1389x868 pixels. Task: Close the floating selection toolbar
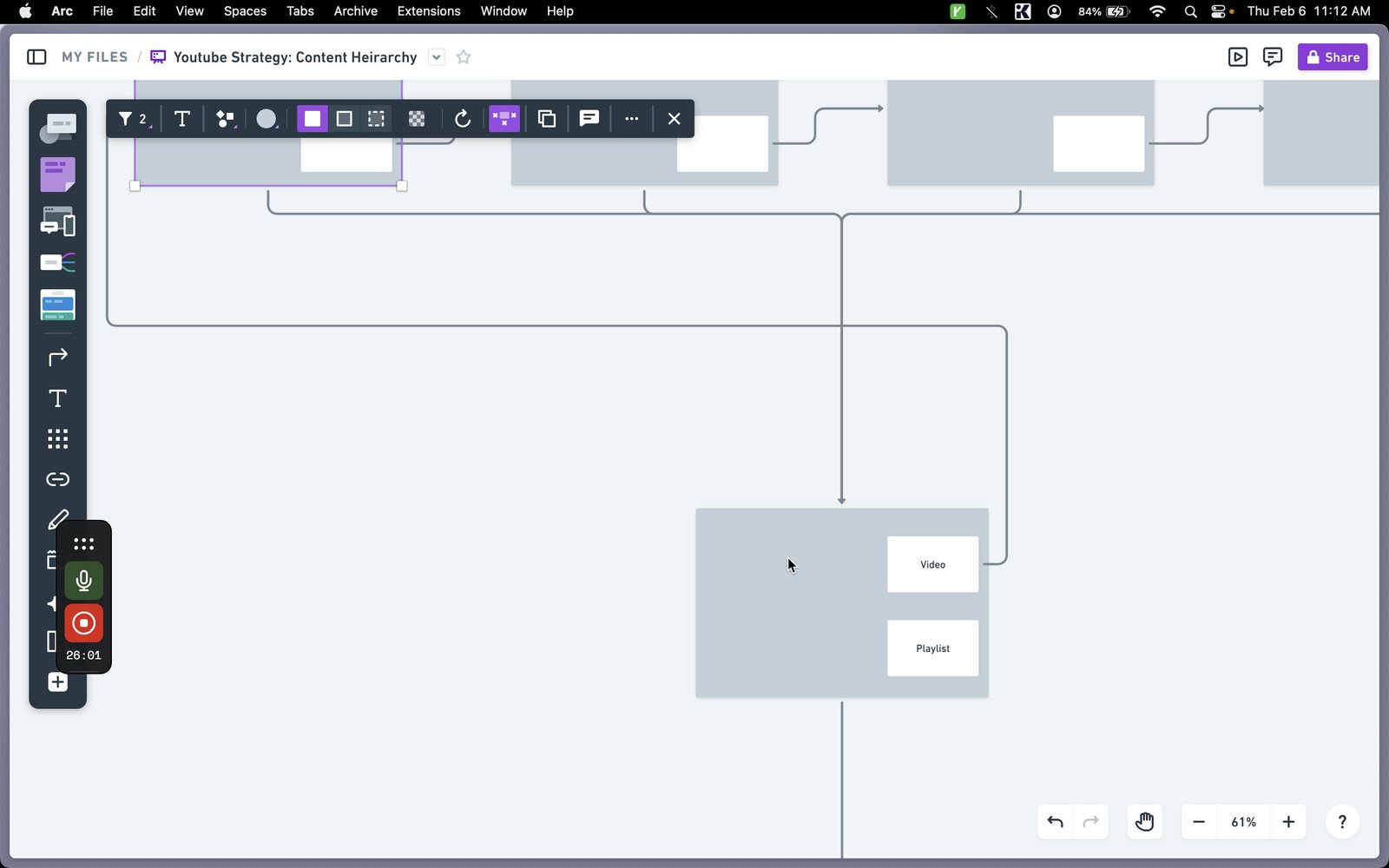674,119
